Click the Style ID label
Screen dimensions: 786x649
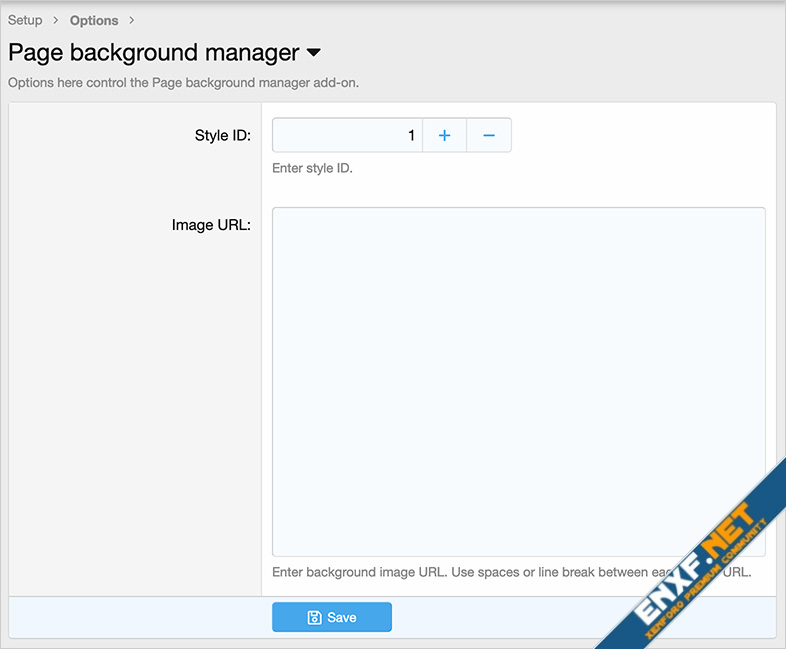222,136
